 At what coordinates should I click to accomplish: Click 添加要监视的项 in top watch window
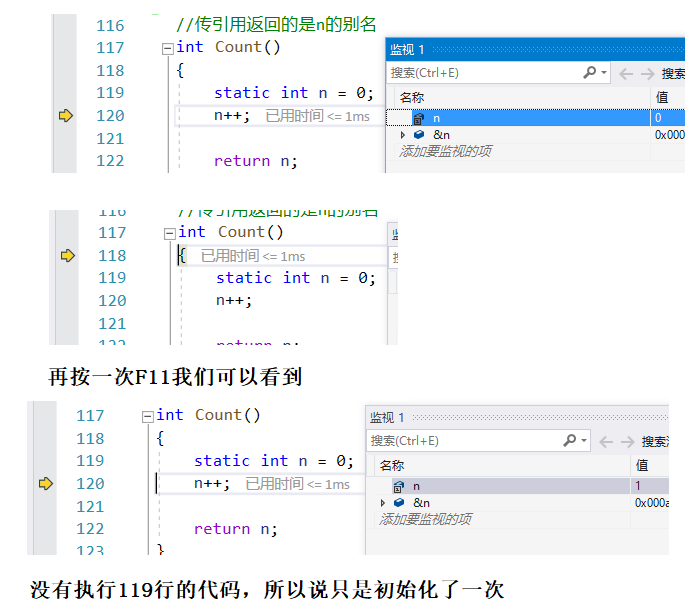(445, 151)
